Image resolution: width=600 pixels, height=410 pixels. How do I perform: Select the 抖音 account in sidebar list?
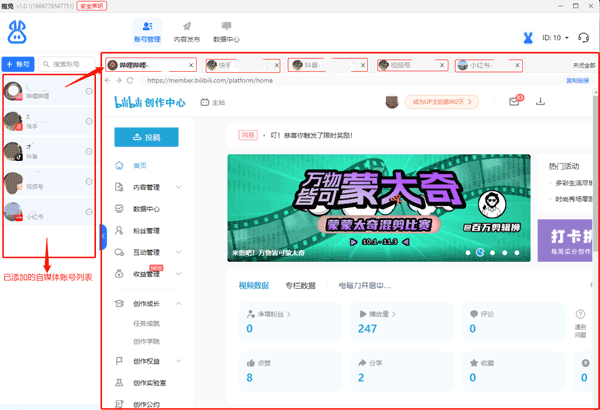49,152
